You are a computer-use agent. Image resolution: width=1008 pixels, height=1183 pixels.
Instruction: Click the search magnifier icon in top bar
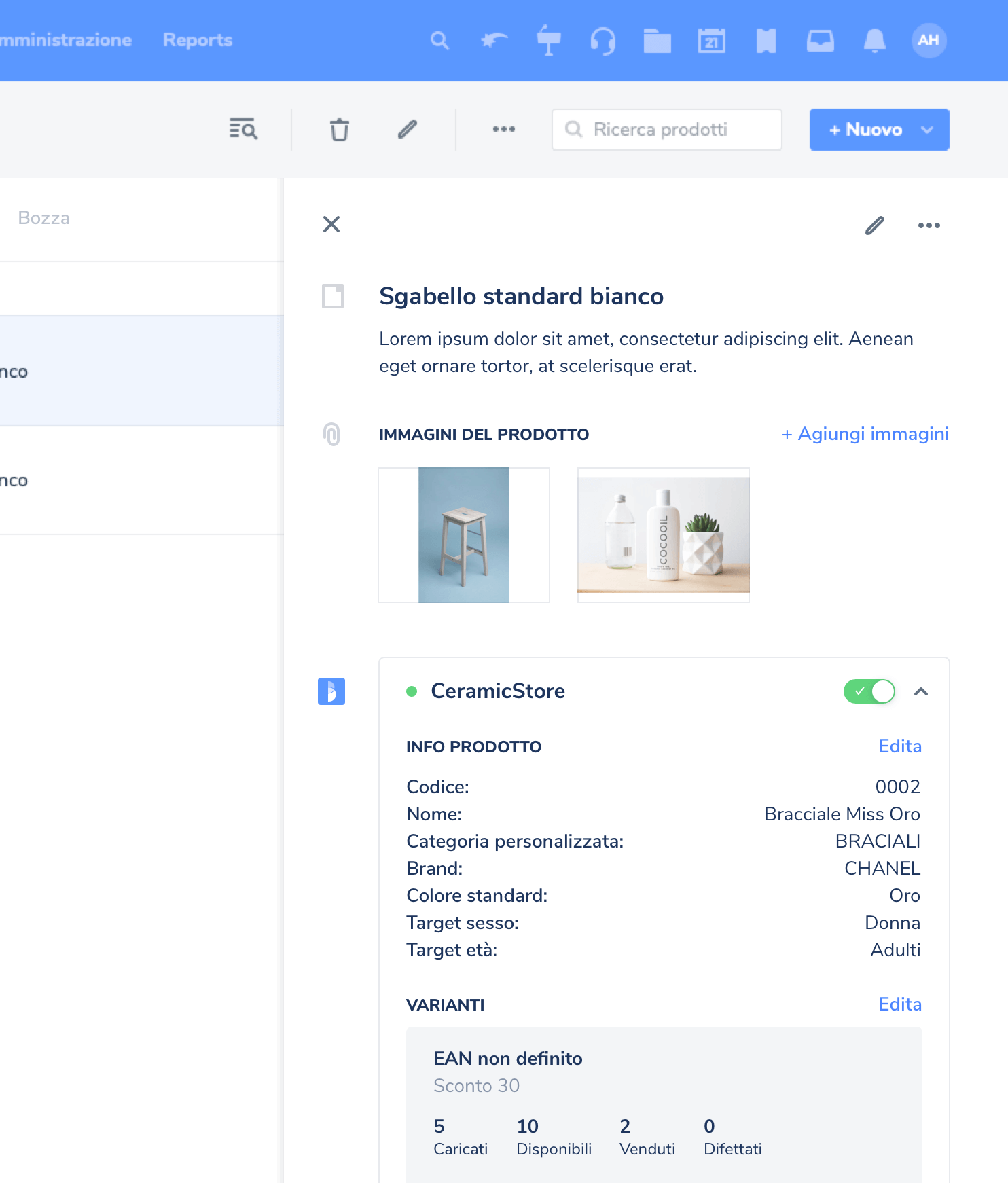point(439,41)
